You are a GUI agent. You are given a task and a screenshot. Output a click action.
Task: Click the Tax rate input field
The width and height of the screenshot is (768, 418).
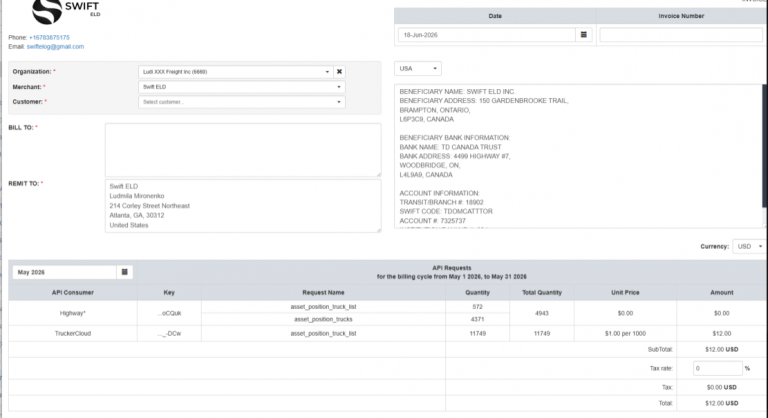(718, 368)
